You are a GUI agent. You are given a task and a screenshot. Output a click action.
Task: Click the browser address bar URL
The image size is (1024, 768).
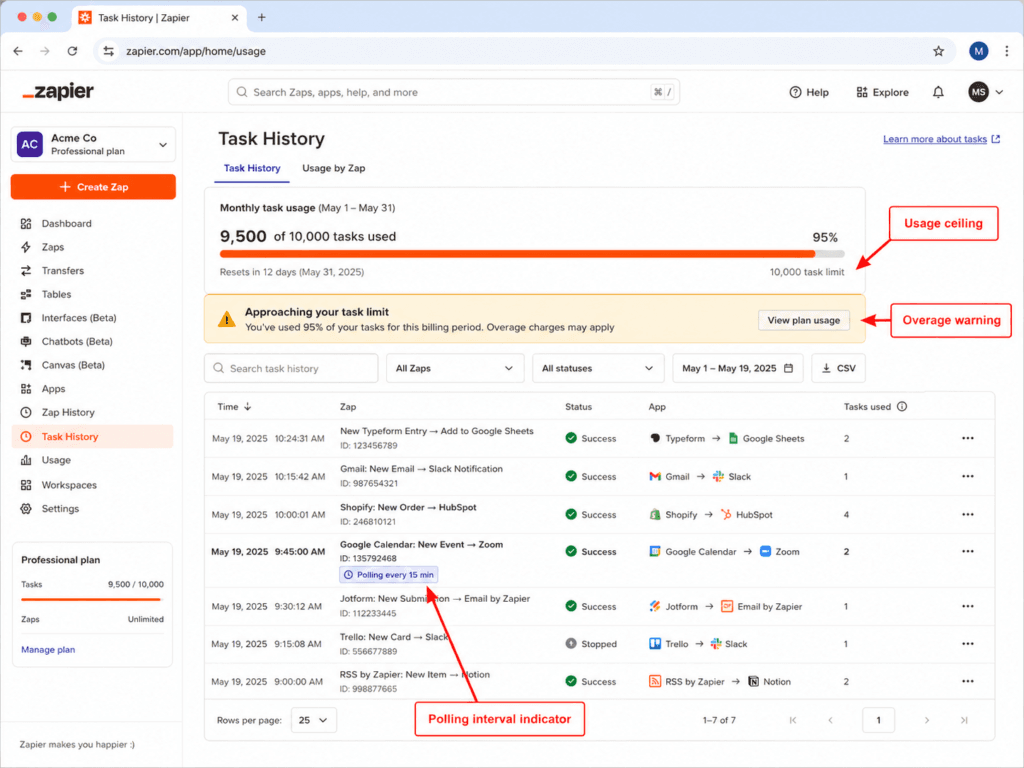click(x=195, y=51)
